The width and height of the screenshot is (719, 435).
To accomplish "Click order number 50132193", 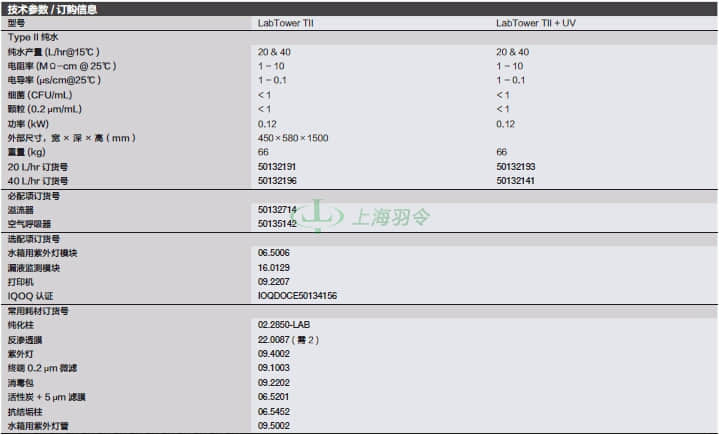I will [x=515, y=167].
